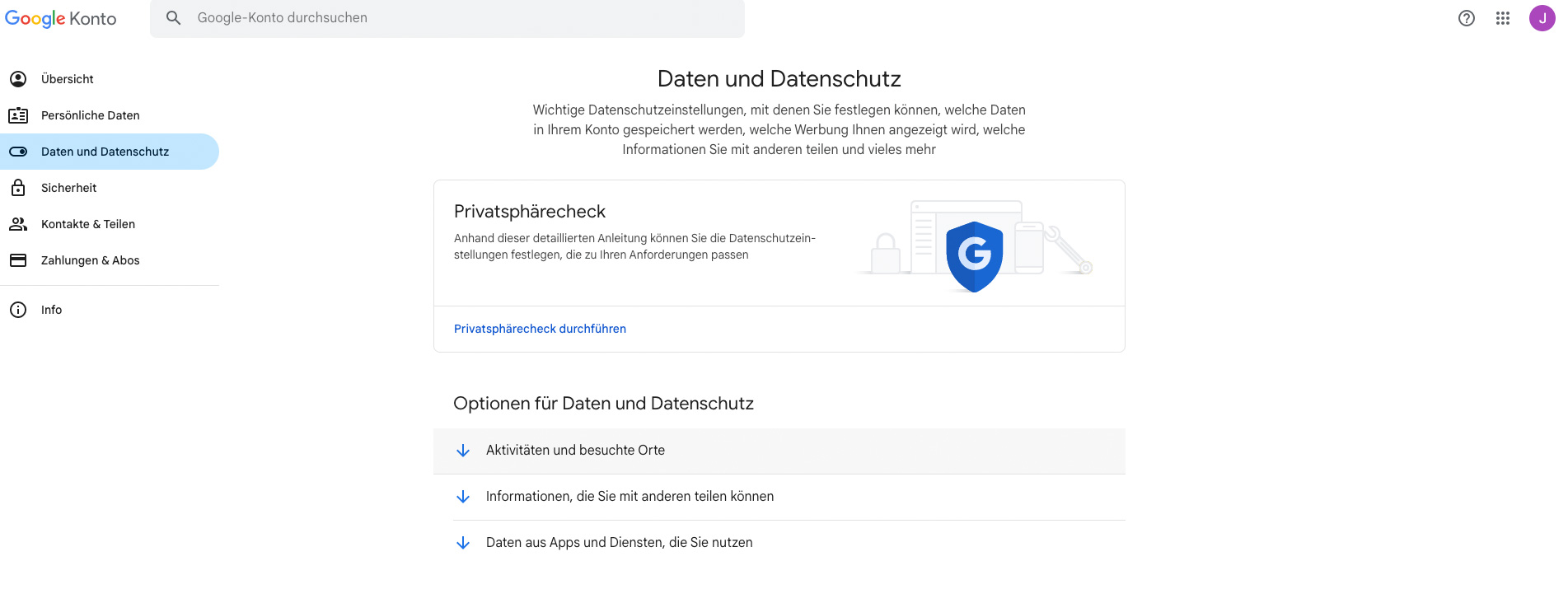
Task: Open the Google apps grid
Action: tap(1503, 18)
